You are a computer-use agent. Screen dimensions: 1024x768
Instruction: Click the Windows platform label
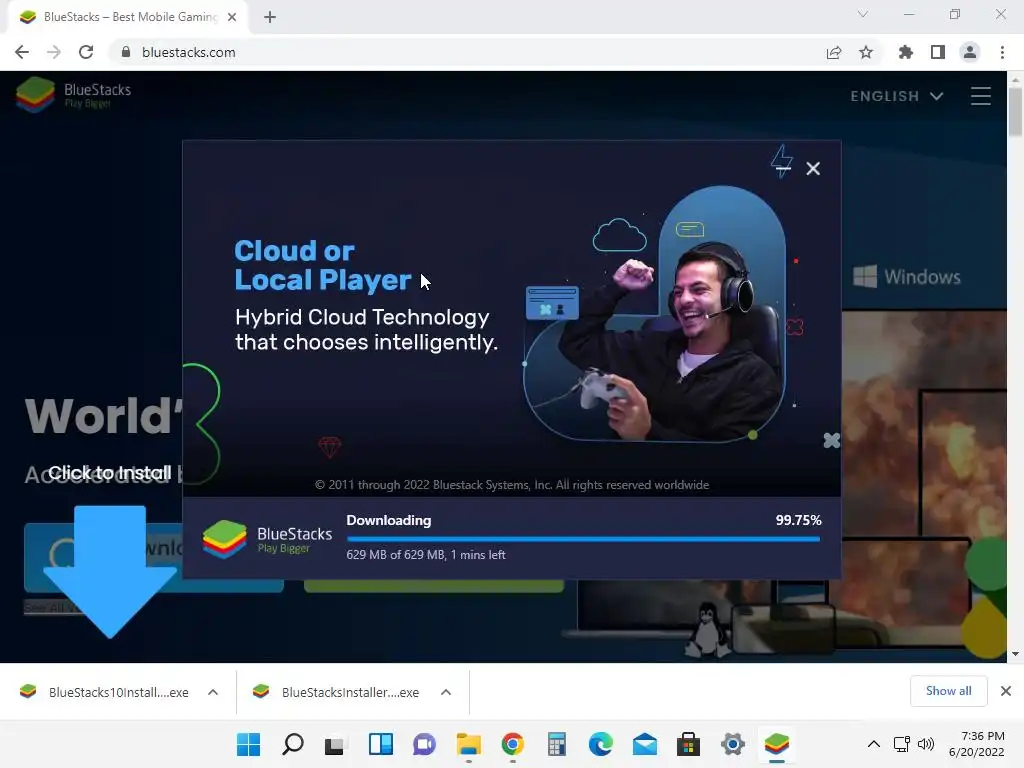pyautogui.click(x=906, y=277)
